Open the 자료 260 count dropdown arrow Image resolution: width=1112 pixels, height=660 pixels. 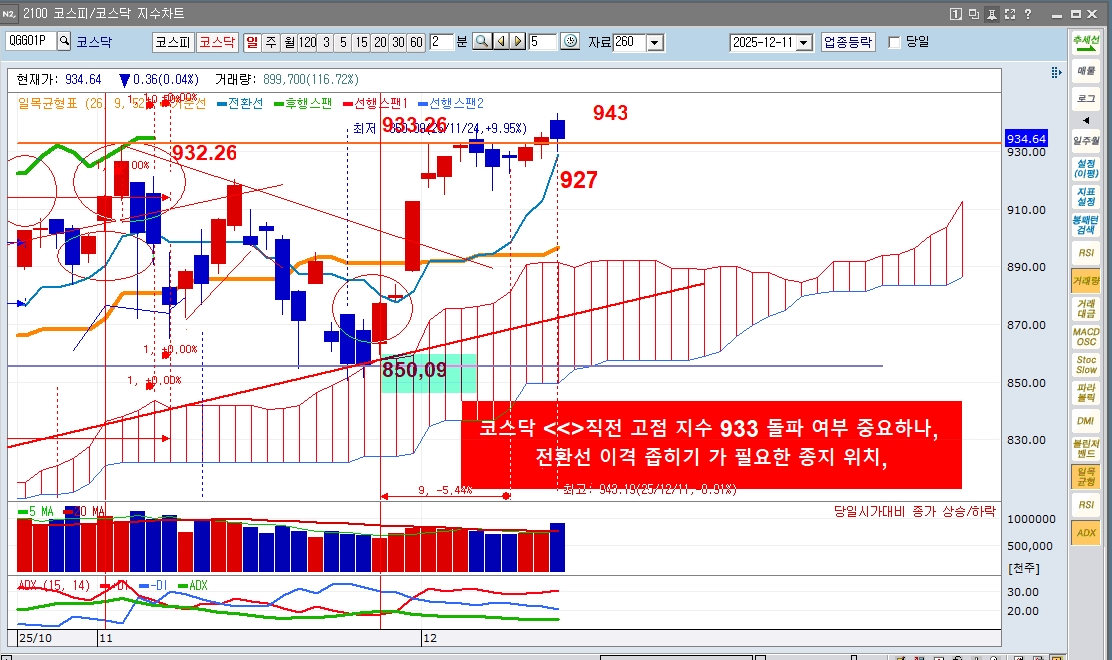(655, 43)
